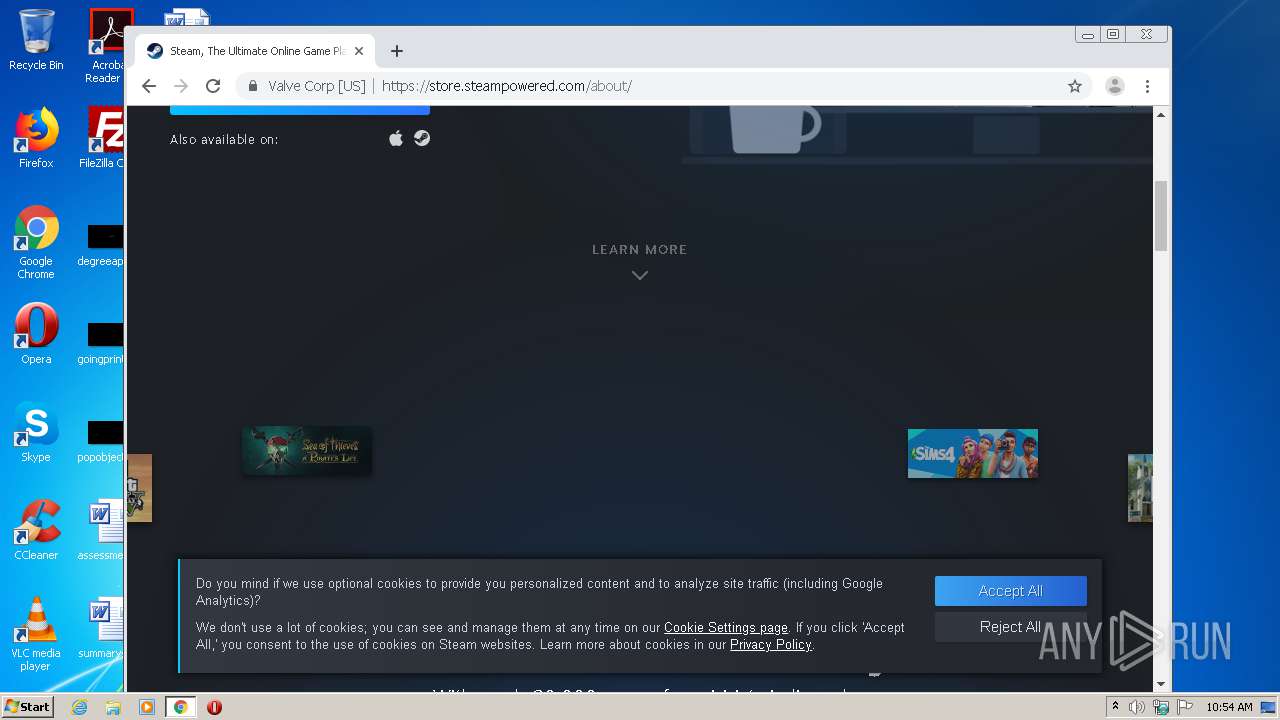Open the Chrome three-dot menu
Image resolution: width=1280 pixels, height=720 pixels.
coord(1148,86)
